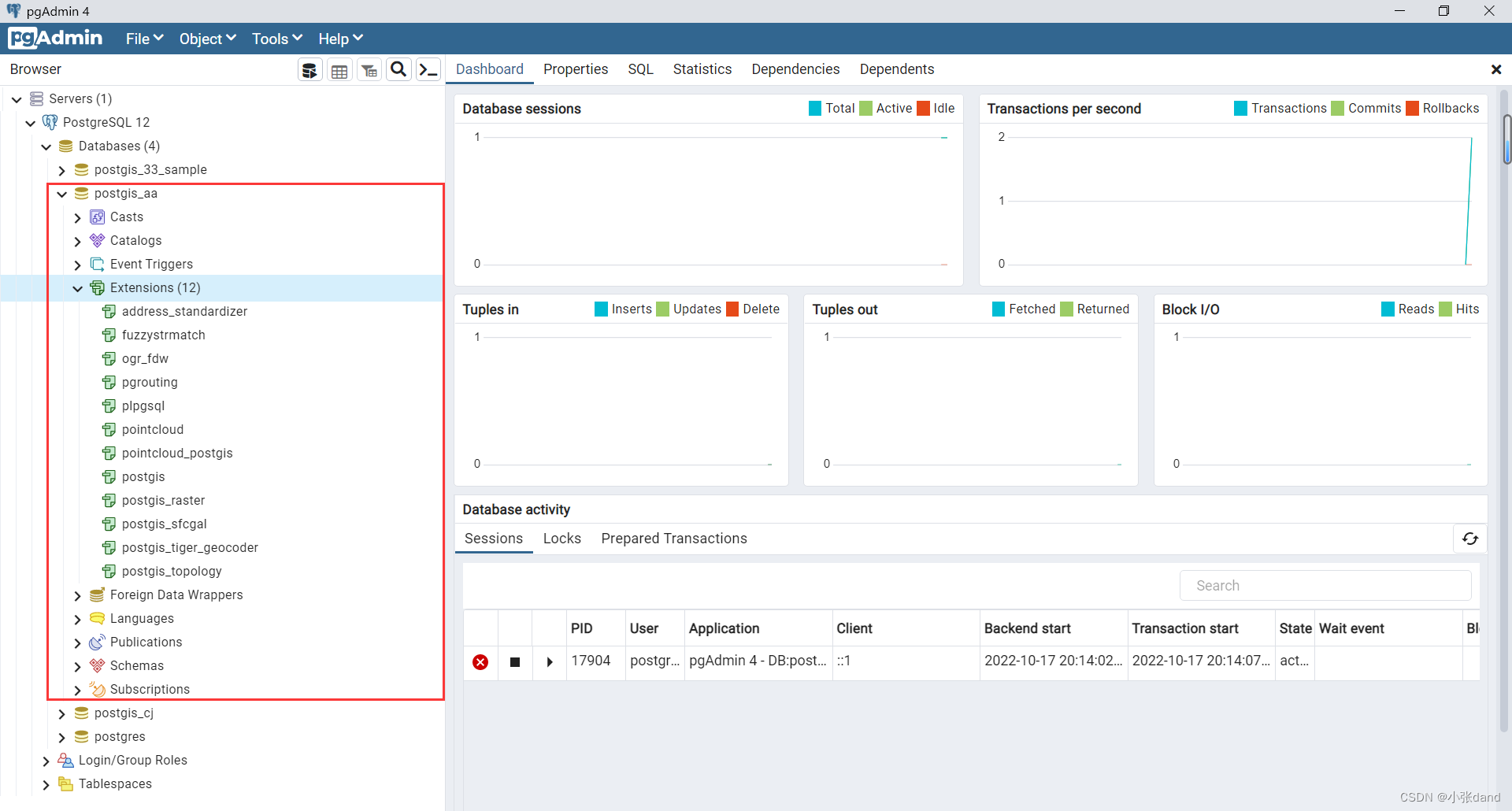Switch to the Dependencies tab
1512x811 pixels.
795,69
